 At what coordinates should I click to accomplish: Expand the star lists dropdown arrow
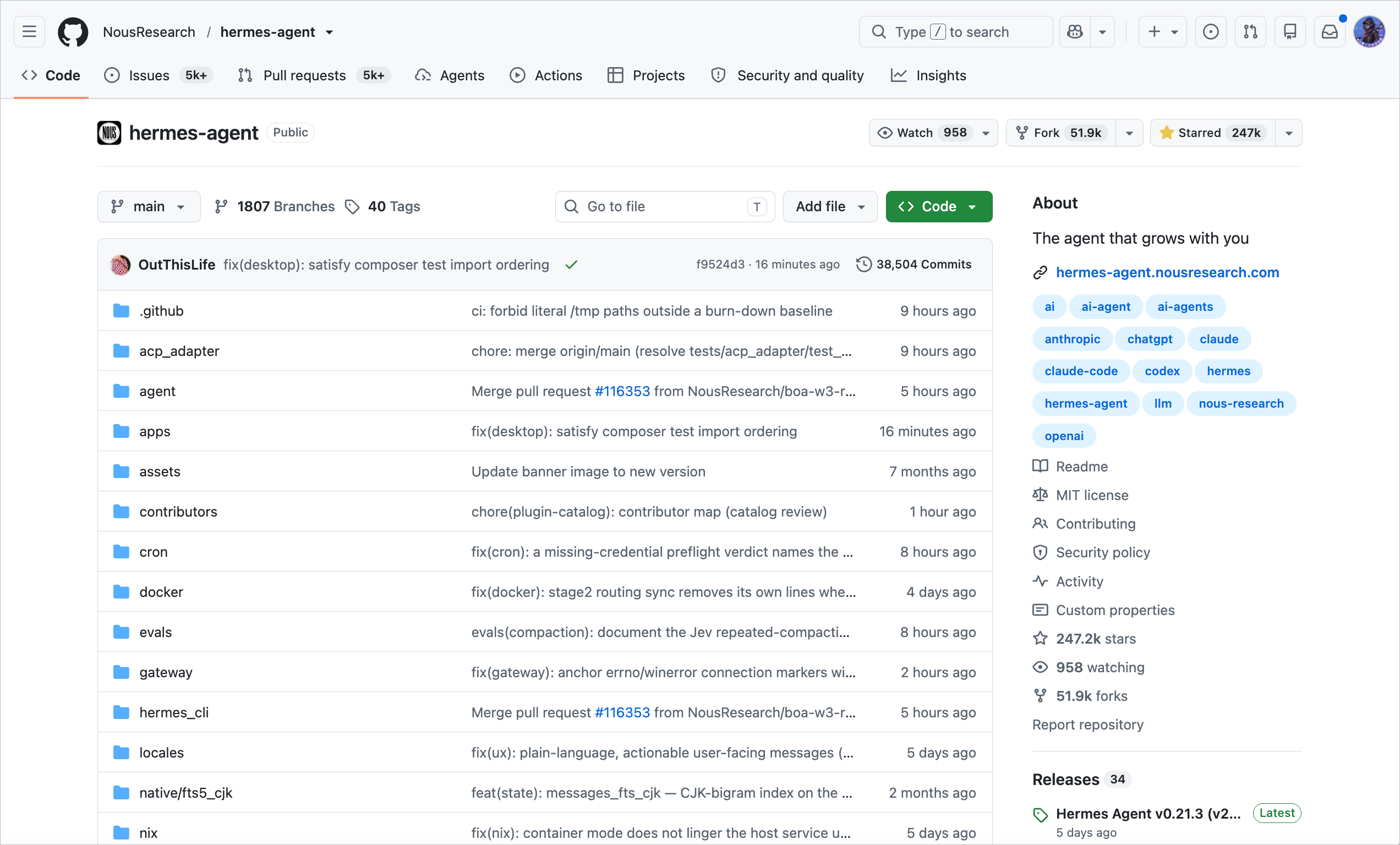pyautogui.click(x=1289, y=133)
